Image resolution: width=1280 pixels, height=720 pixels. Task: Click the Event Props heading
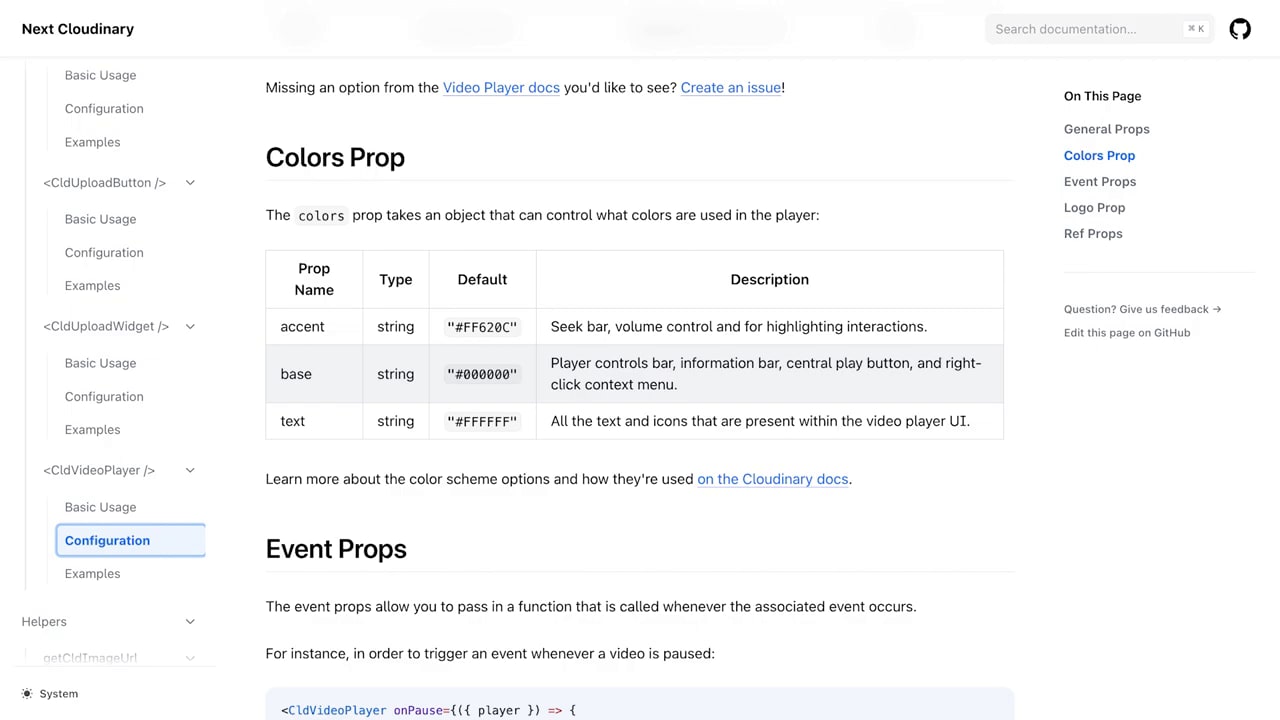tap(336, 549)
